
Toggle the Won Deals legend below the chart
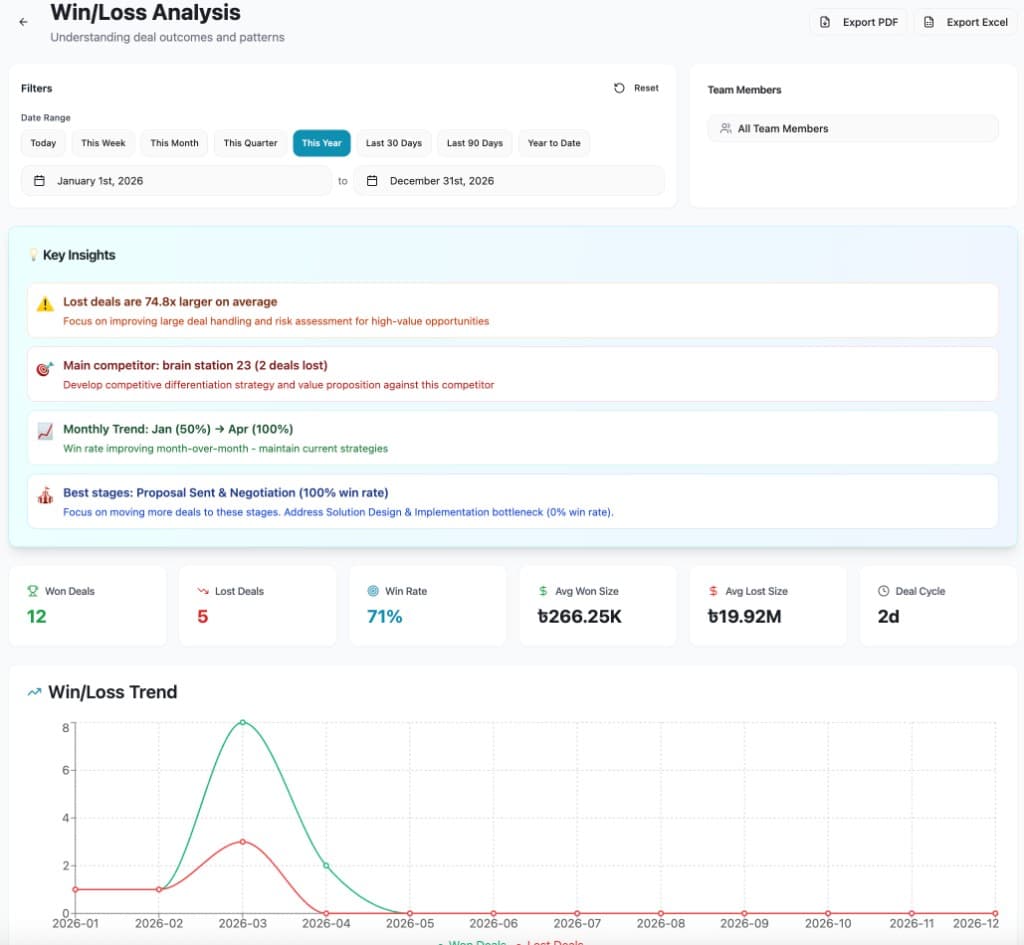[x=477, y=942]
